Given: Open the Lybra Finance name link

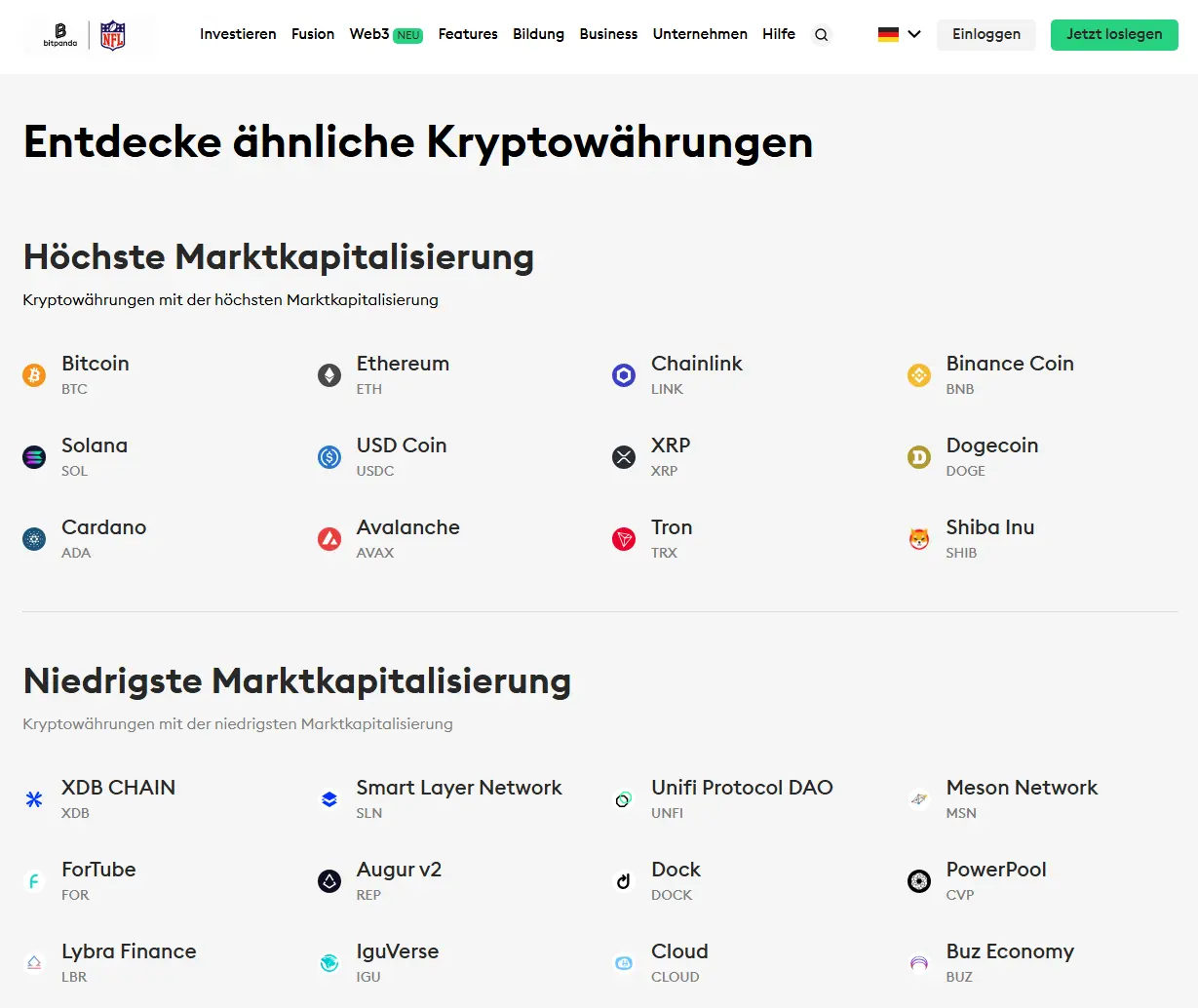Looking at the screenshot, I should pyautogui.click(x=129, y=951).
